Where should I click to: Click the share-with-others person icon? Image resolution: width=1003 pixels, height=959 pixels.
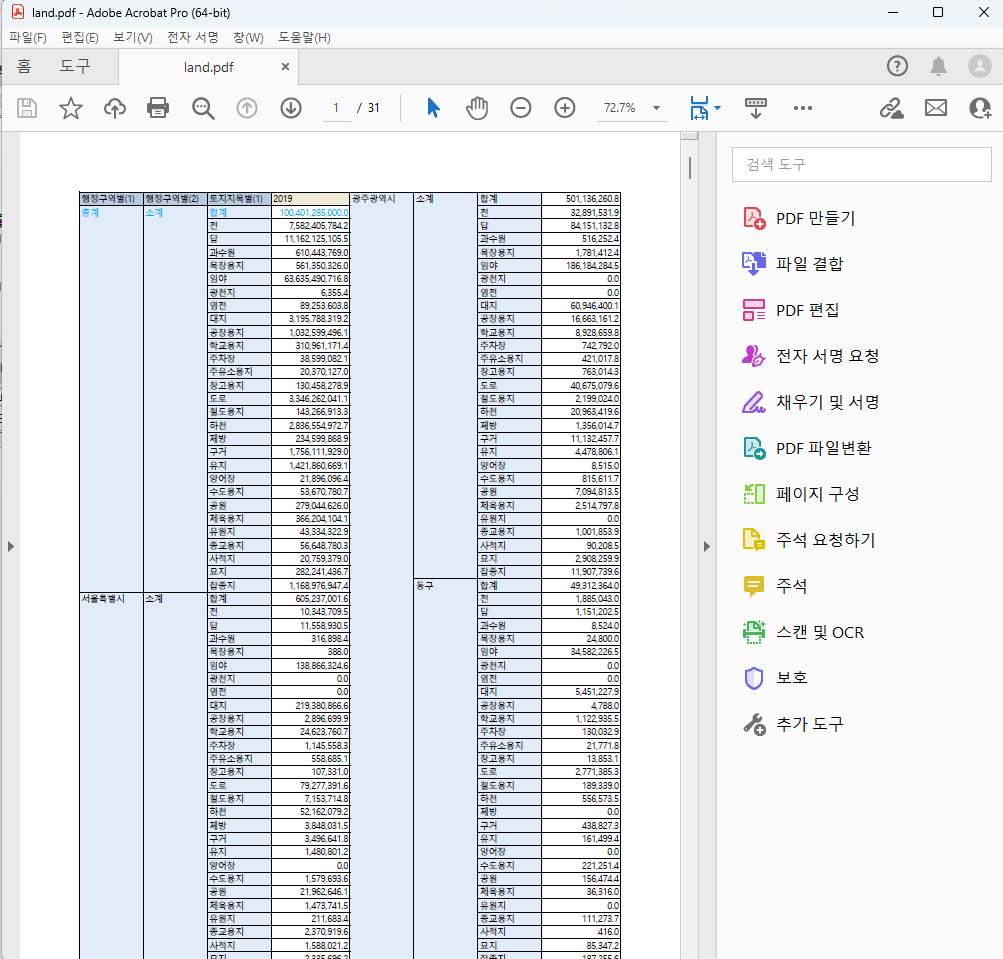980,108
